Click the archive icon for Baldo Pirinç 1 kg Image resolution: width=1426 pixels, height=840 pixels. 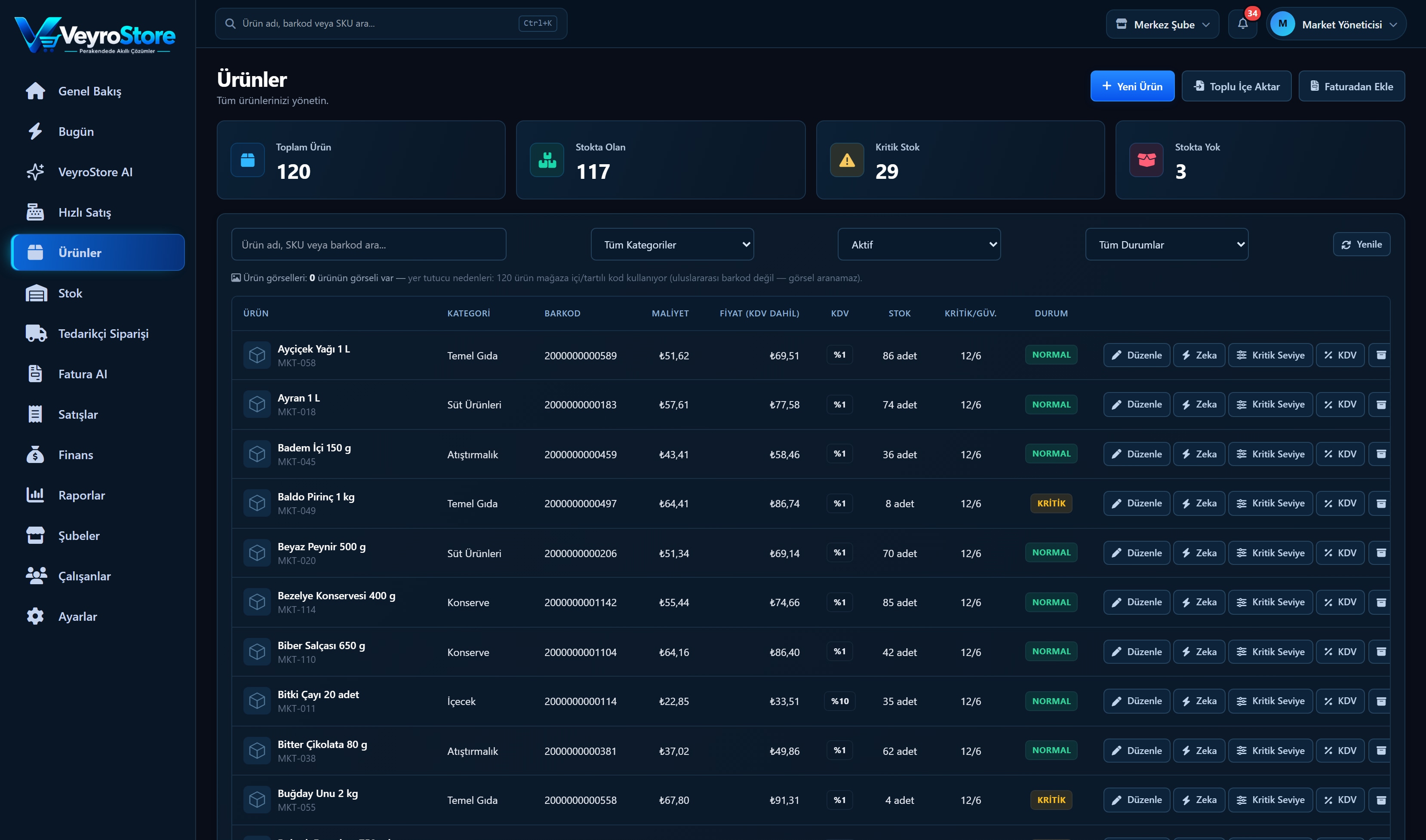click(1381, 503)
